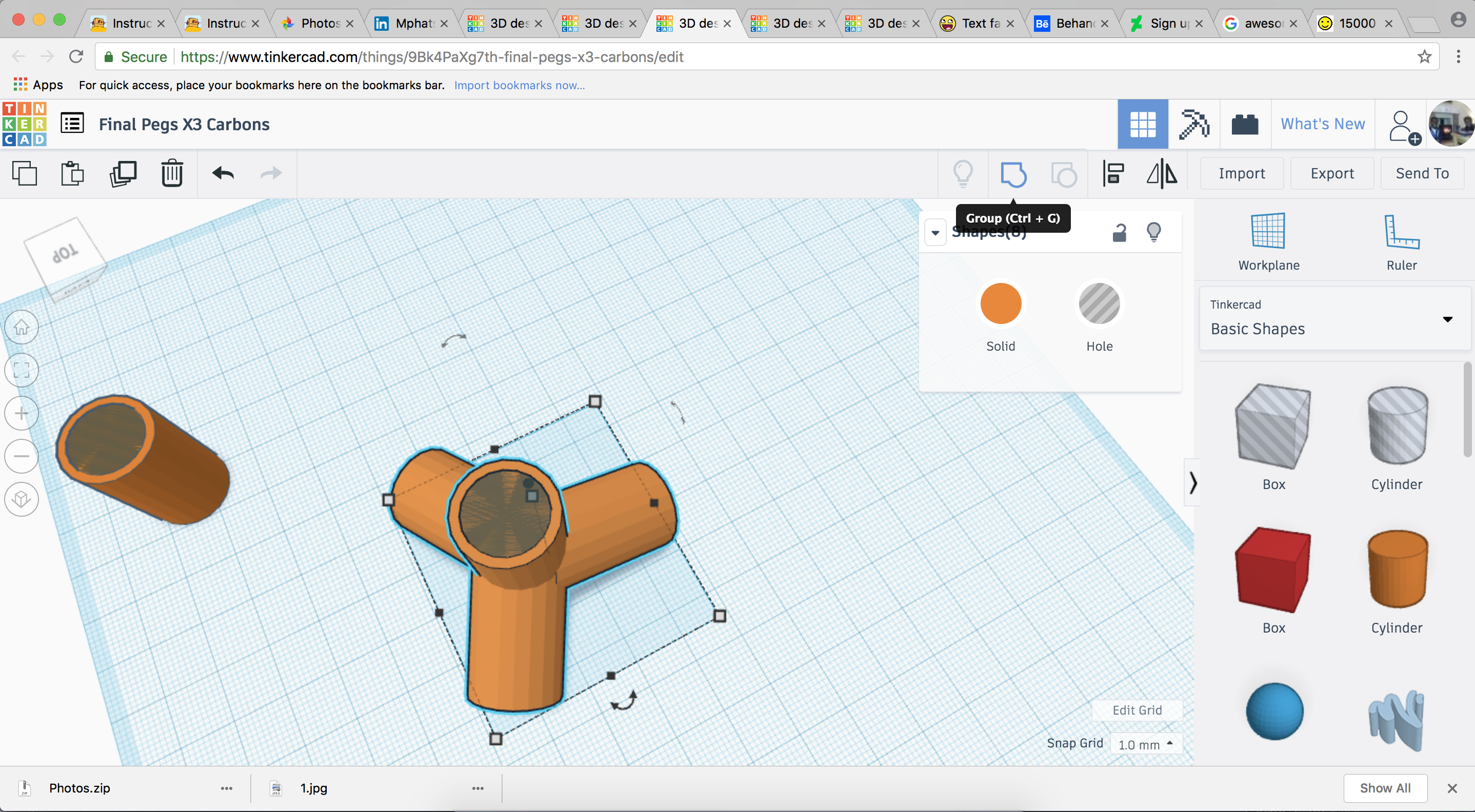1475x812 pixels.
Task: Delete selection with trash icon
Action: point(172,174)
